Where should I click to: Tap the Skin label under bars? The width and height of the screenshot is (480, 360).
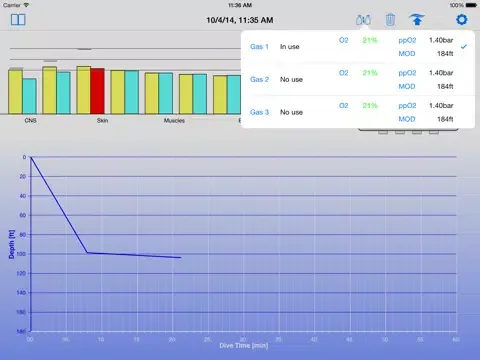(x=102, y=120)
